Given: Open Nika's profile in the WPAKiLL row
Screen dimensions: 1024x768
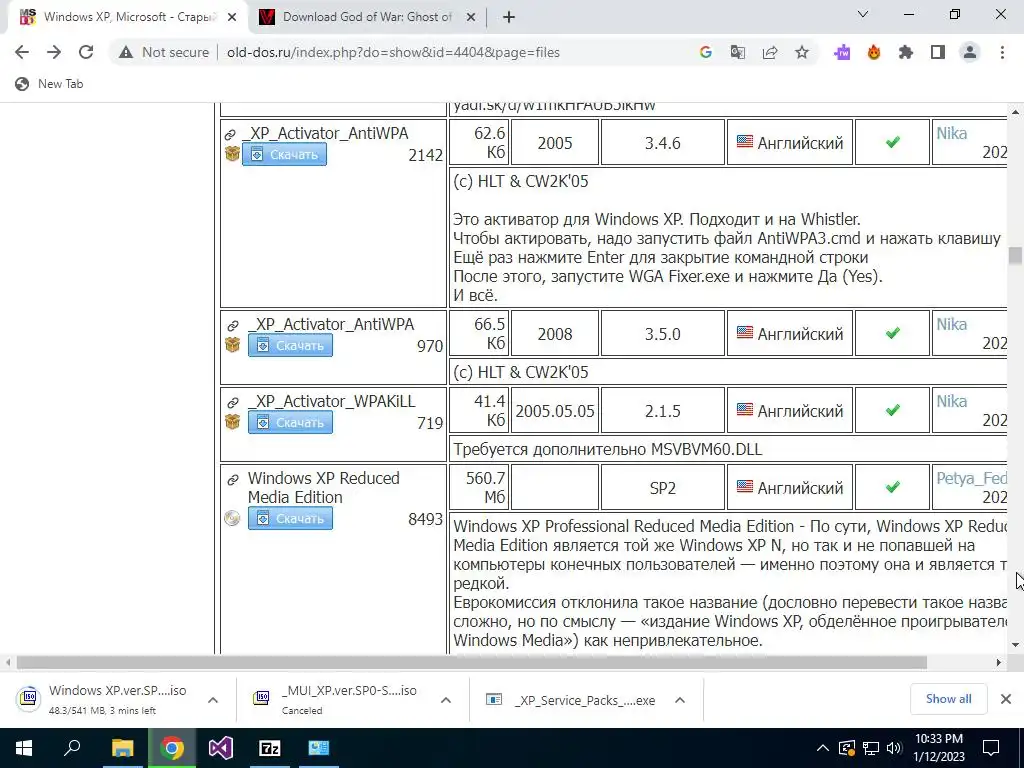Looking at the screenshot, I should click(x=952, y=402).
